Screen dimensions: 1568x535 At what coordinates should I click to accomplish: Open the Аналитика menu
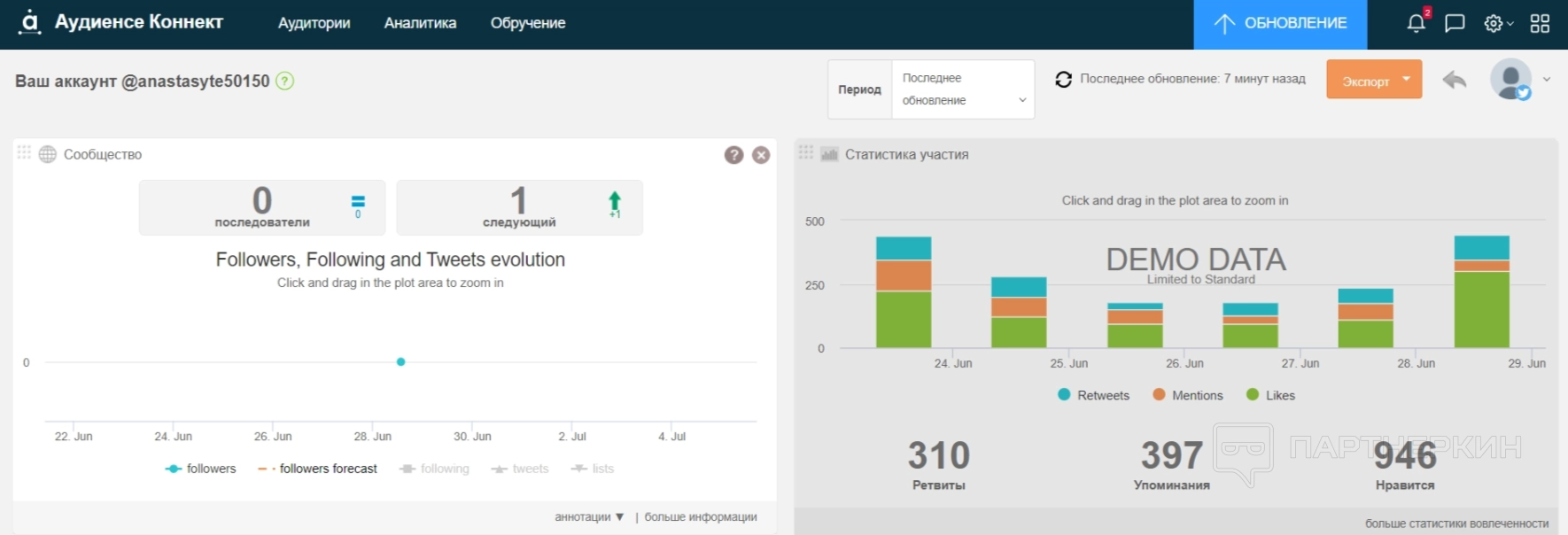(x=420, y=24)
